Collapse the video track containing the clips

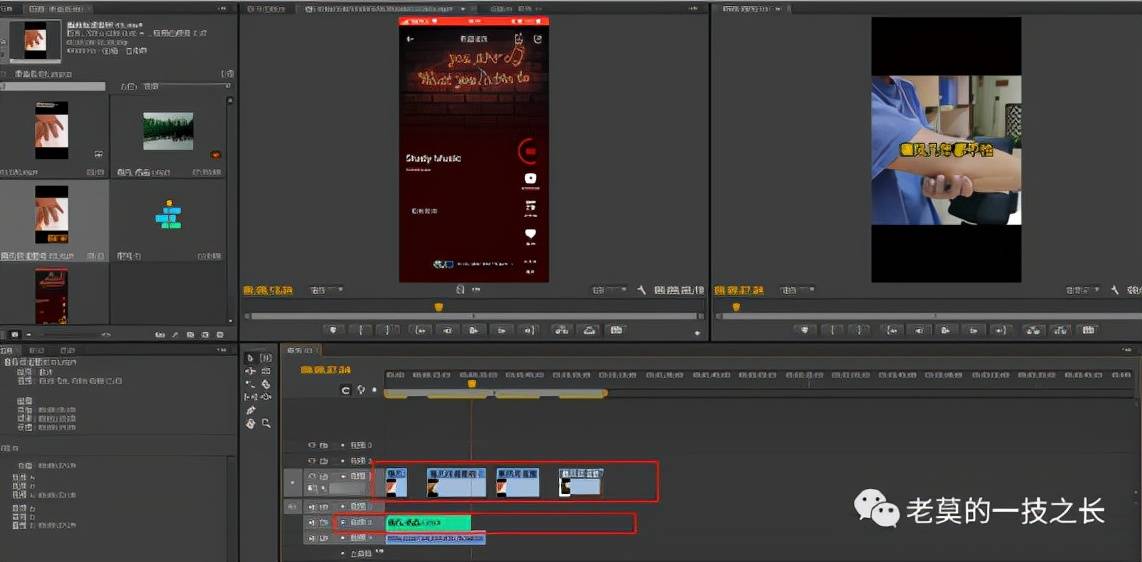click(343, 476)
